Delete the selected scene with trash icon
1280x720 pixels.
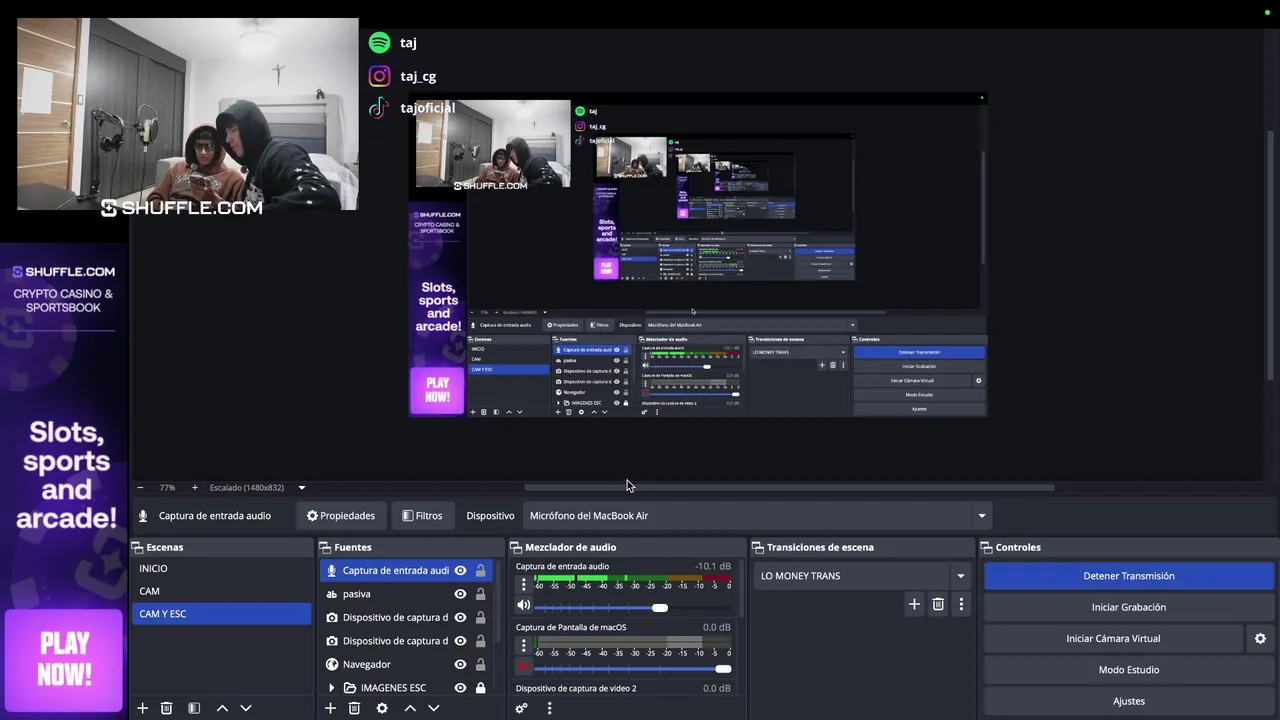[167, 708]
